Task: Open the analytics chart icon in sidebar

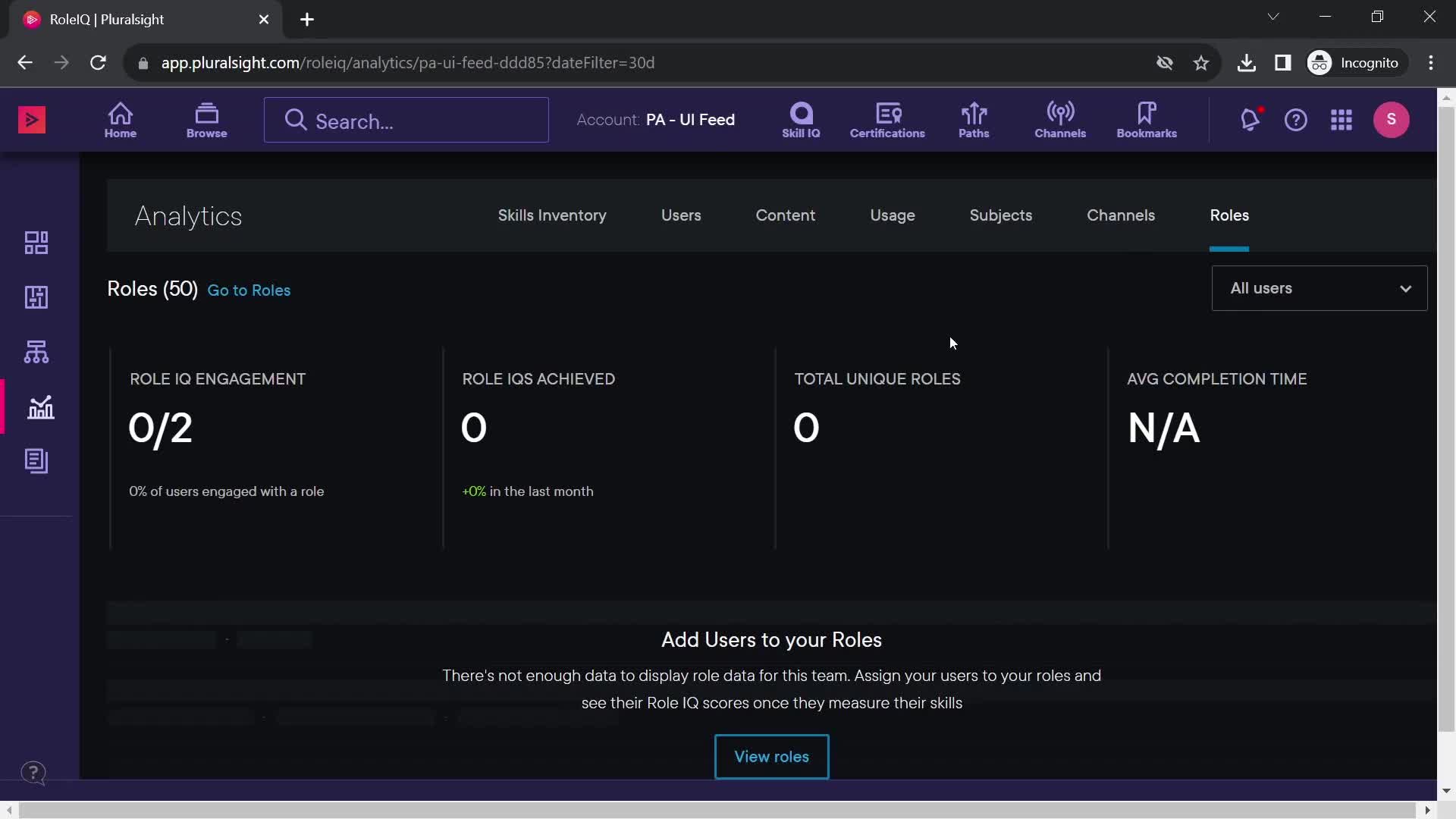Action: (40, 407)
